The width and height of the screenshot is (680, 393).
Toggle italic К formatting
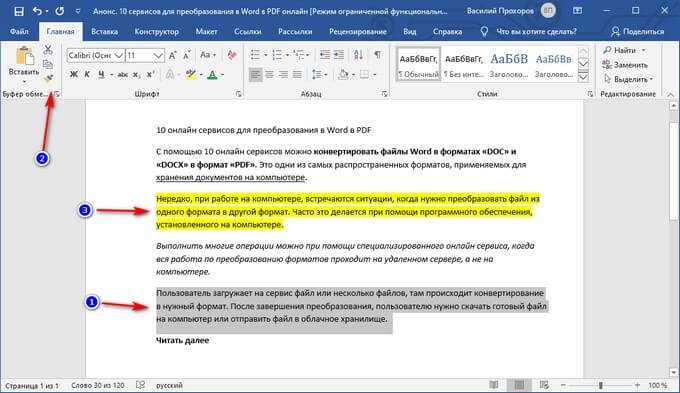click(x=87, y=75)
